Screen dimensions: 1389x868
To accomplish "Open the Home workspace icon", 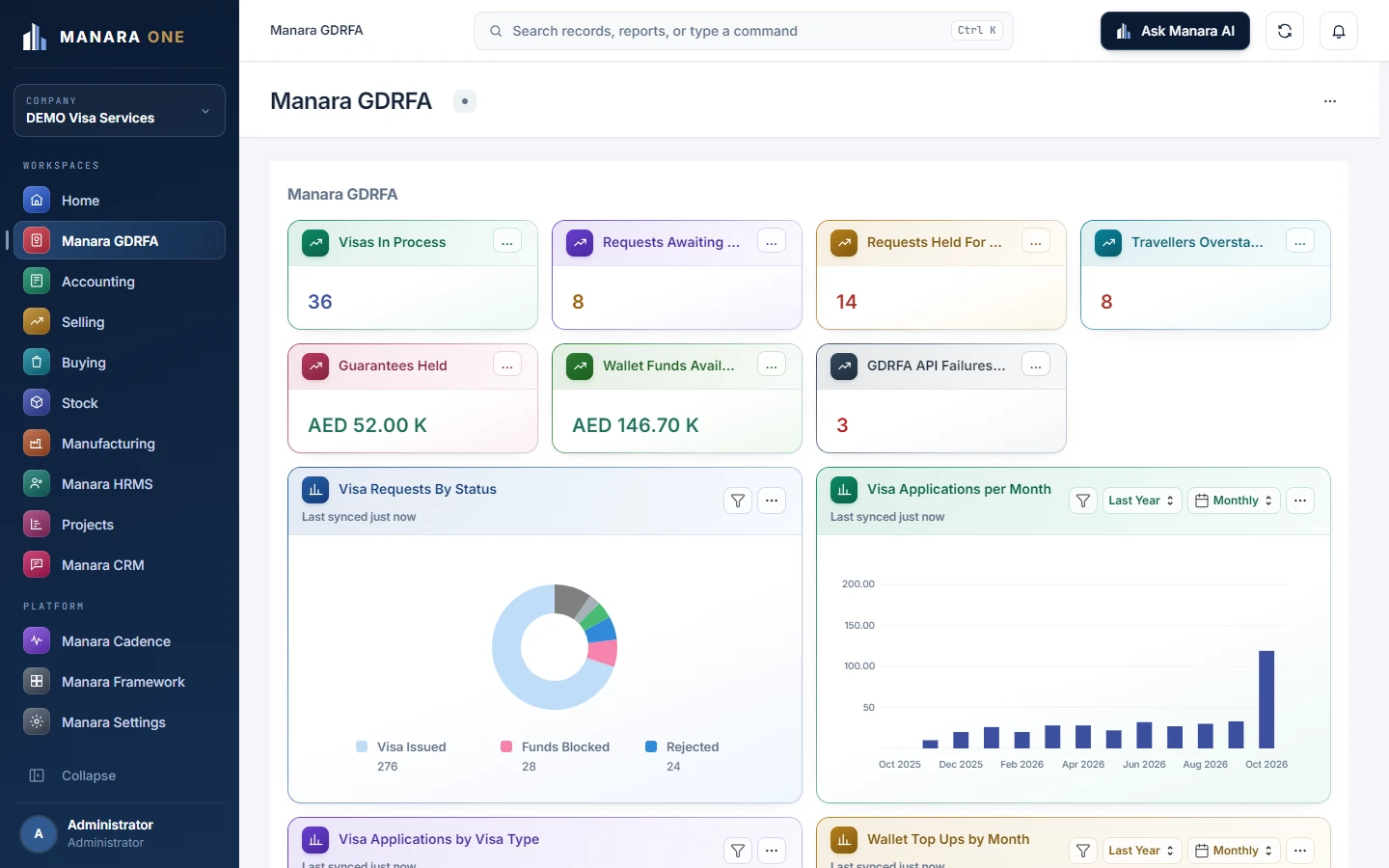I will pos(37,200).
